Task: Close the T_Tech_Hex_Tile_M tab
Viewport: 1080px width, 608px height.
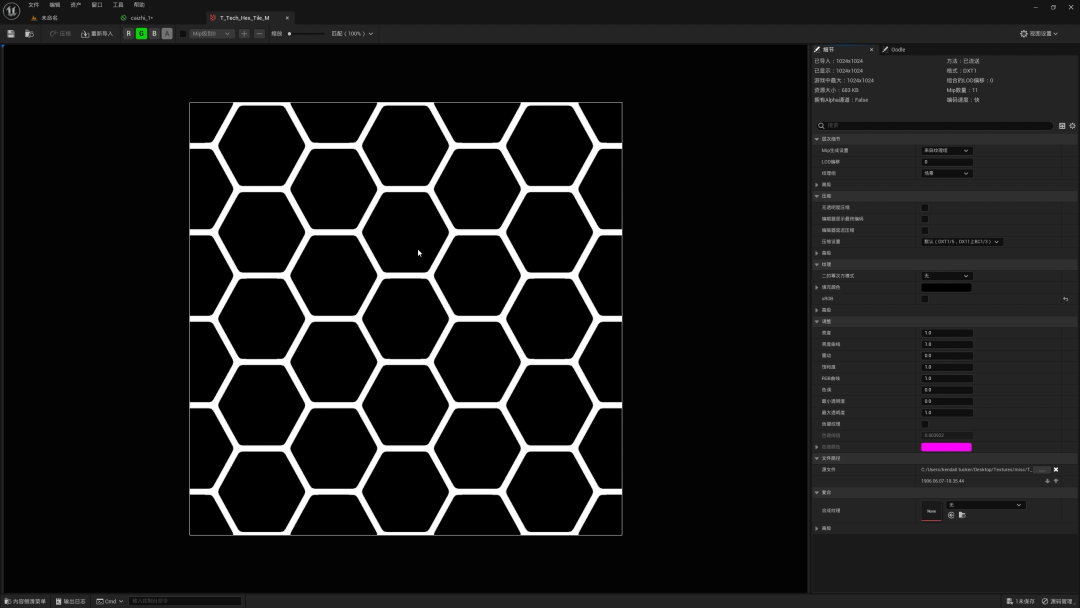Action: click(287, 18)
